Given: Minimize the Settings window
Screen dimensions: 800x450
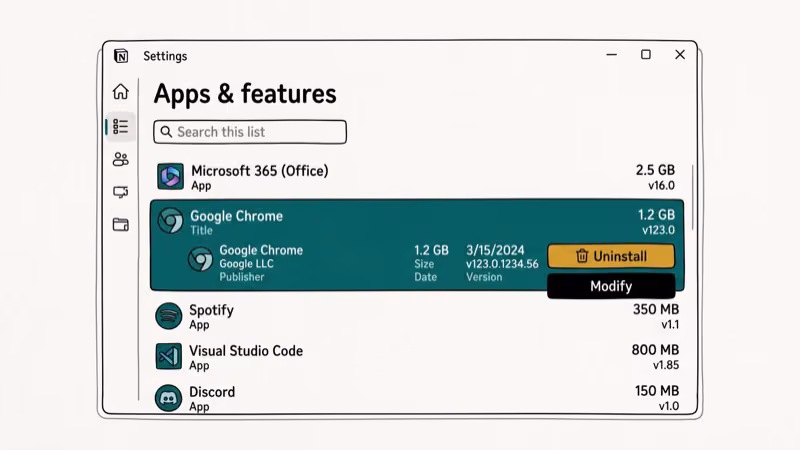Looking at the screenshot, I should pyautogui.click(x=612, y=55).
